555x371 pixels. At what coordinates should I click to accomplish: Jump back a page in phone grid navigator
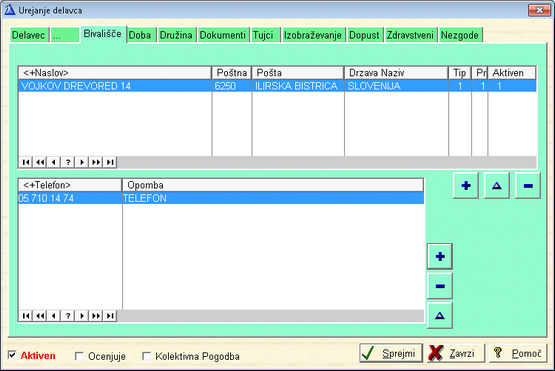coord(40,315)
